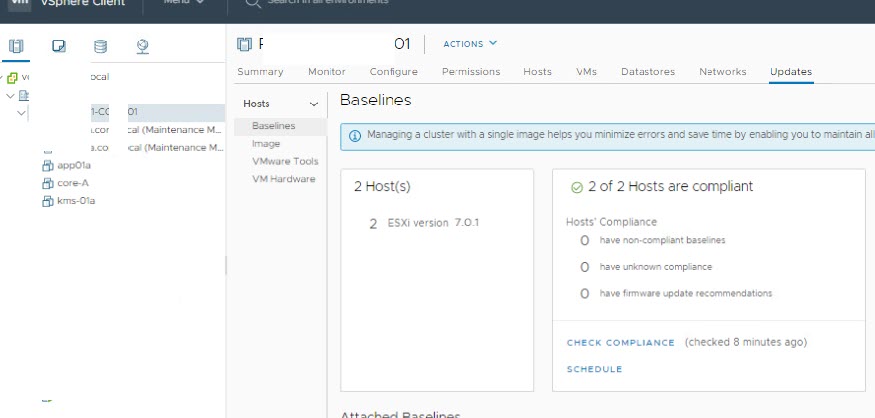The image size is (875, 418).
Task: Select the app01a virtual machine icon
Action: [x=47, y=166]
